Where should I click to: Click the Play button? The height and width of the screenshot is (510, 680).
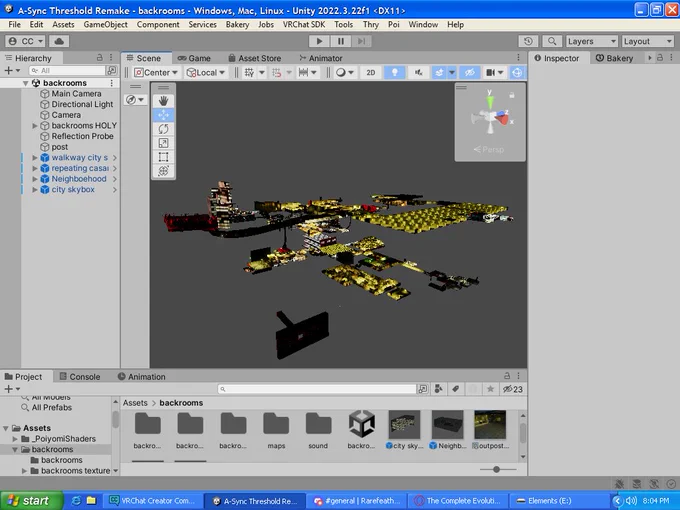coord(319,41)
